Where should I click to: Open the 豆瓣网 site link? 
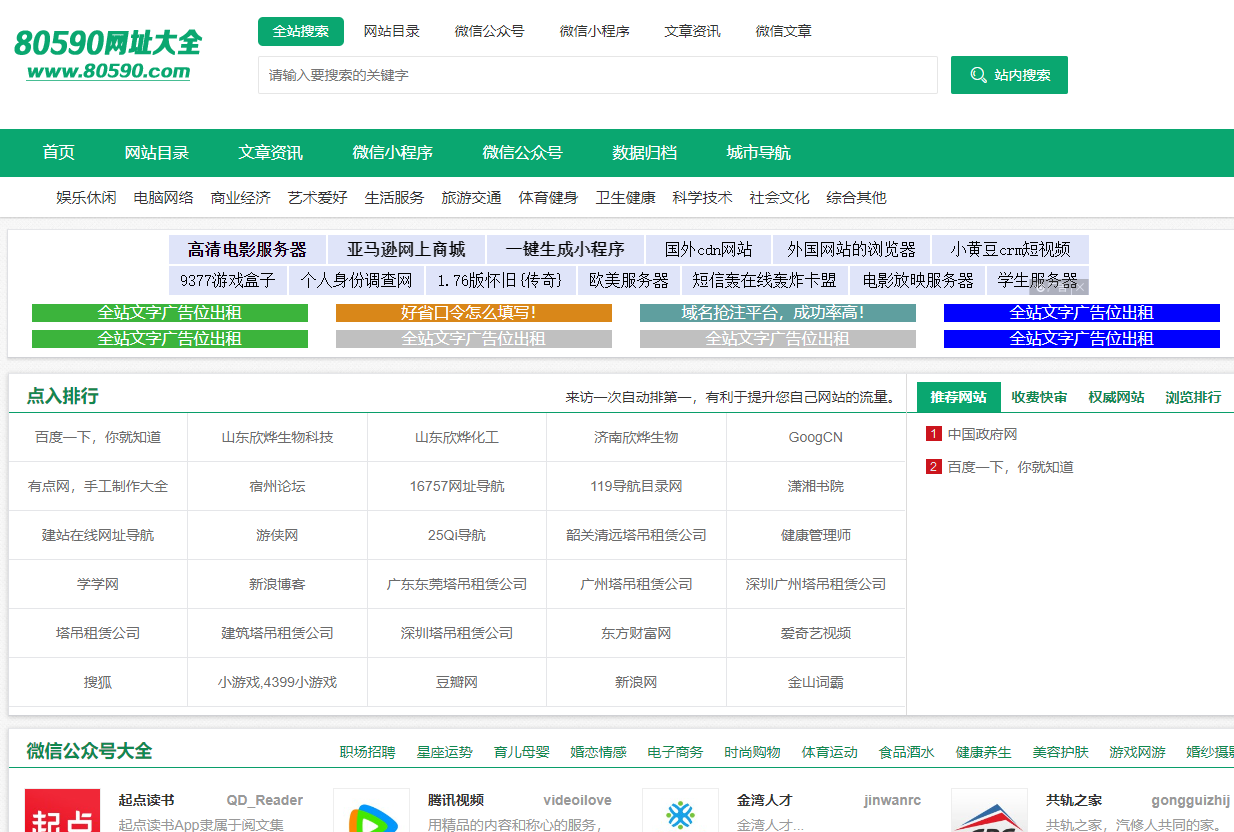click(456, 681)
